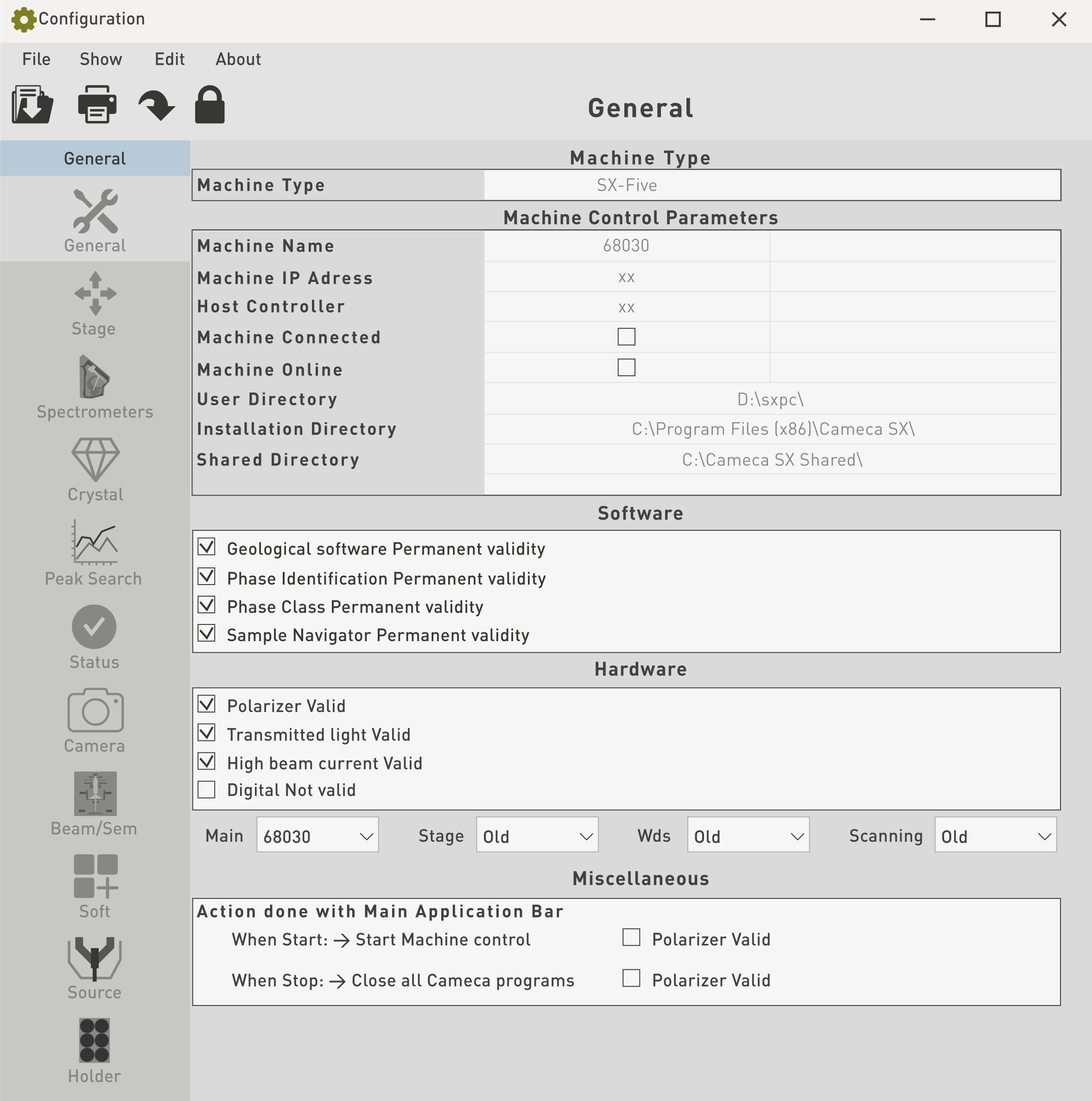
Task: Check the Digital Not valid box
Action: (207, 790)
